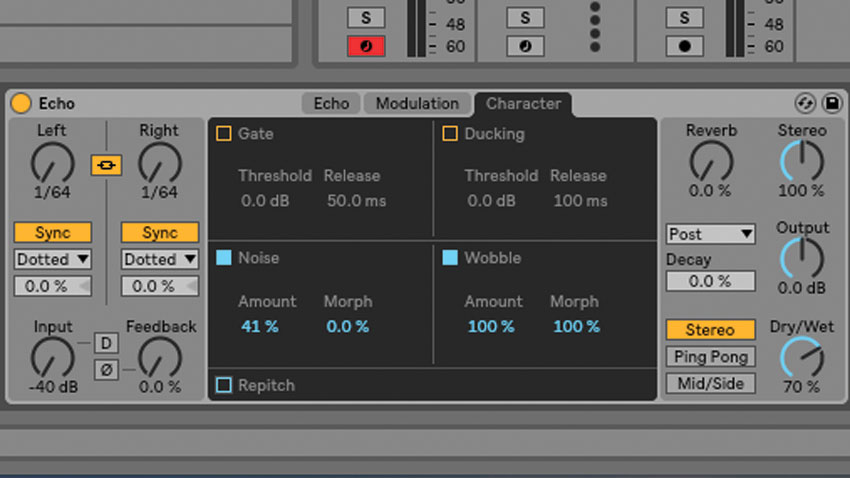Click the D clip dry button
850x478 pixels.
pyautogui.click(x=106, y=343)
